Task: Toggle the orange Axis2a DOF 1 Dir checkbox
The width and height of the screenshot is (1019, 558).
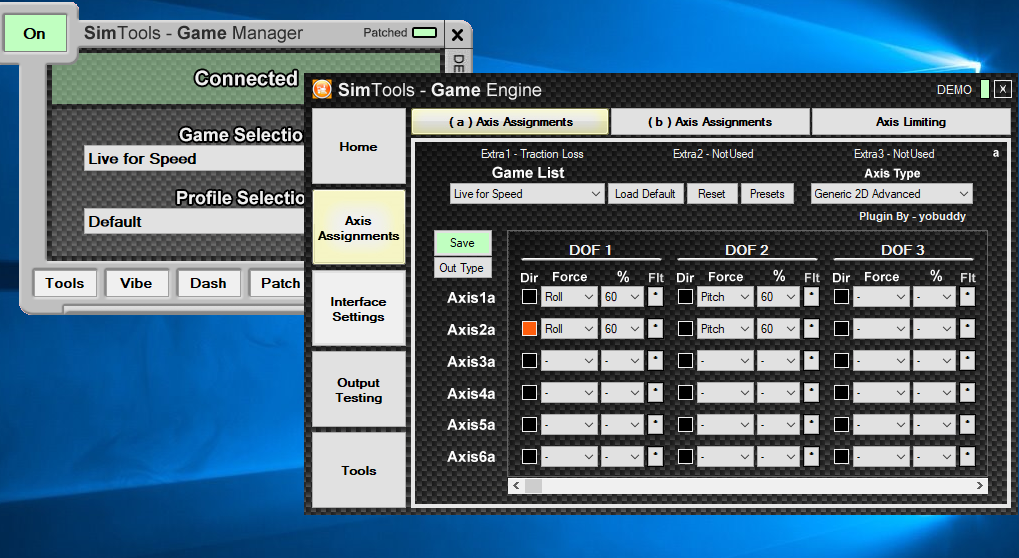Action: (530, 329)
